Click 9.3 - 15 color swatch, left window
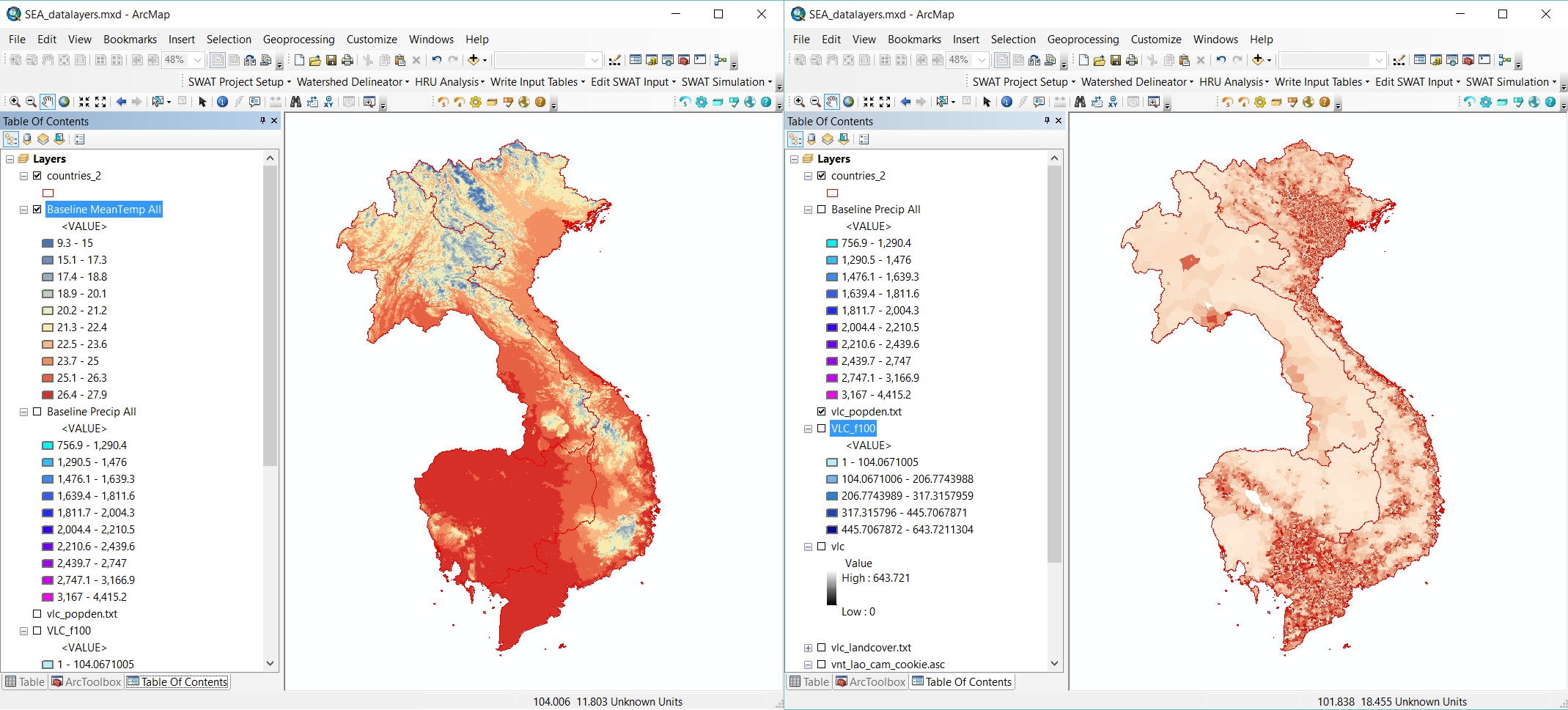The image size is (1568, 710). click(x=48, y=243)
